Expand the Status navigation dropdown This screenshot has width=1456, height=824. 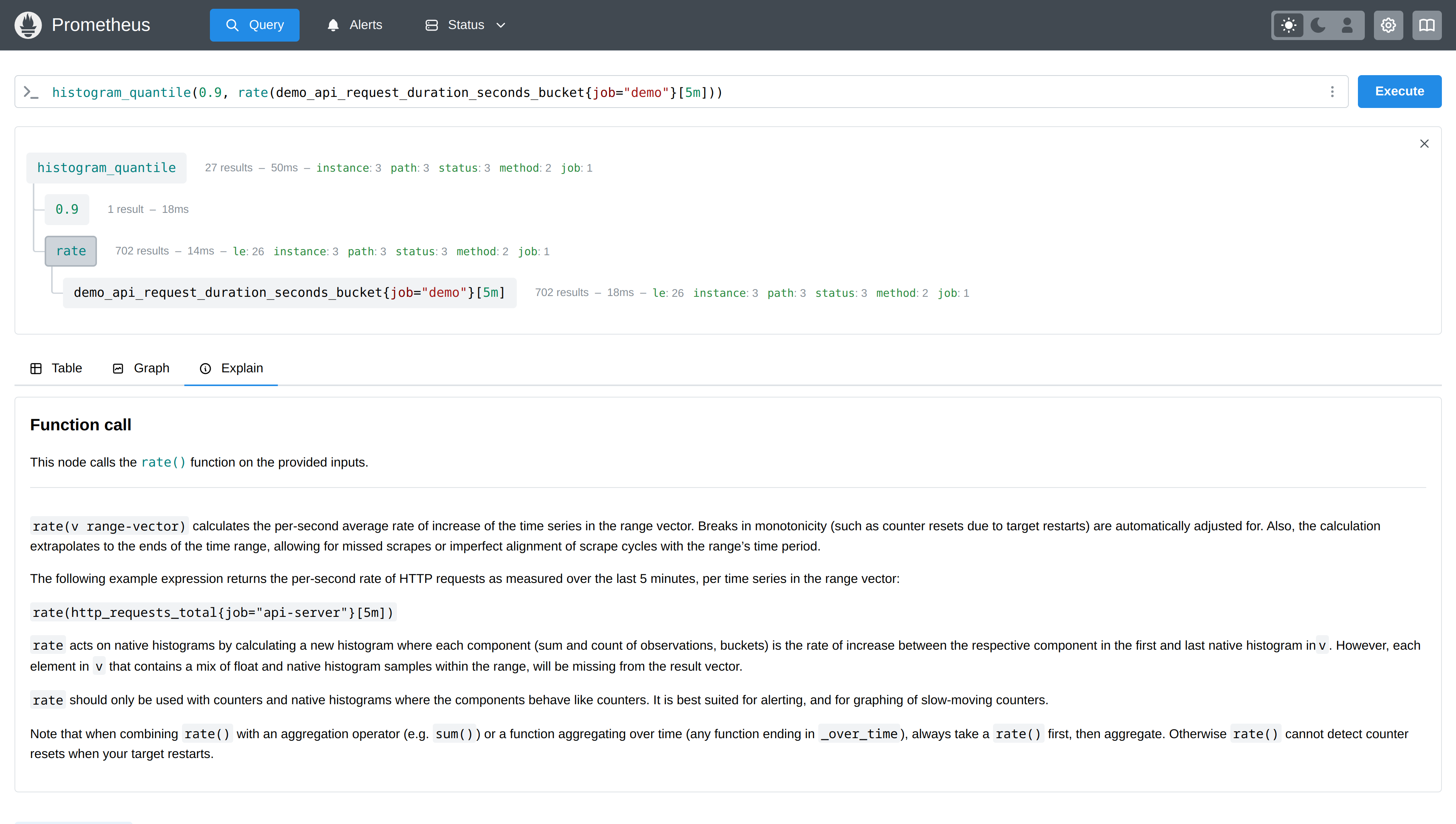(501, 25)
